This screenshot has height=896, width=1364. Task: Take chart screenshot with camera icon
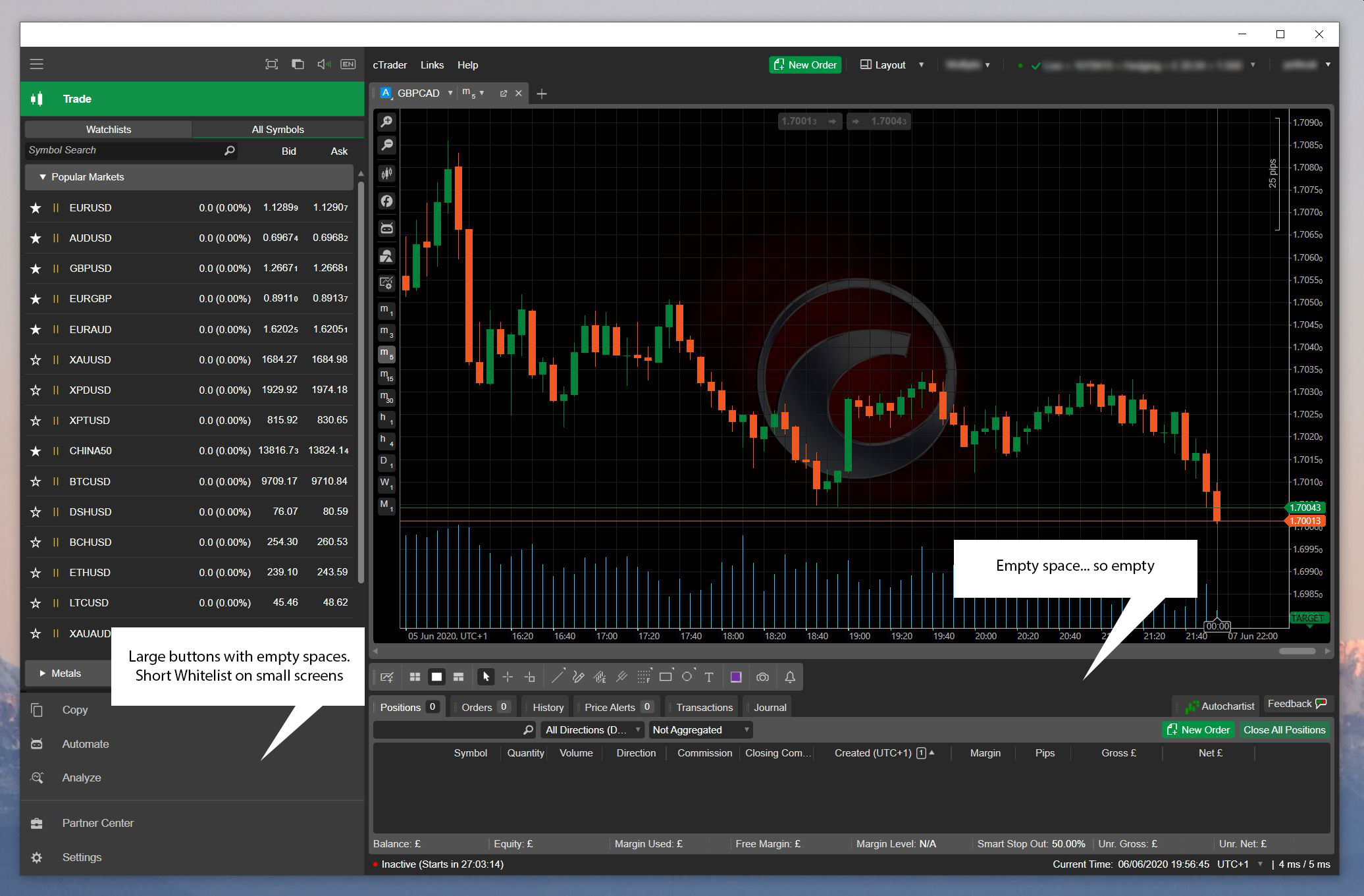762,677
